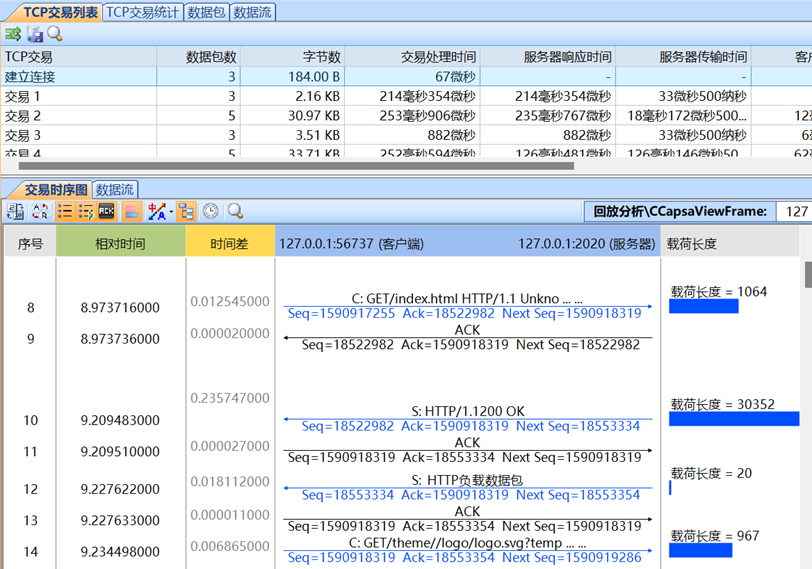
Task: Click relative time 9.209483000
Action: pos(120,420)
